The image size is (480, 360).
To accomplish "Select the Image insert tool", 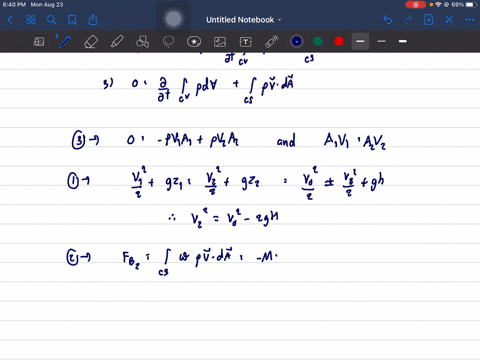I will pos(220,42).
